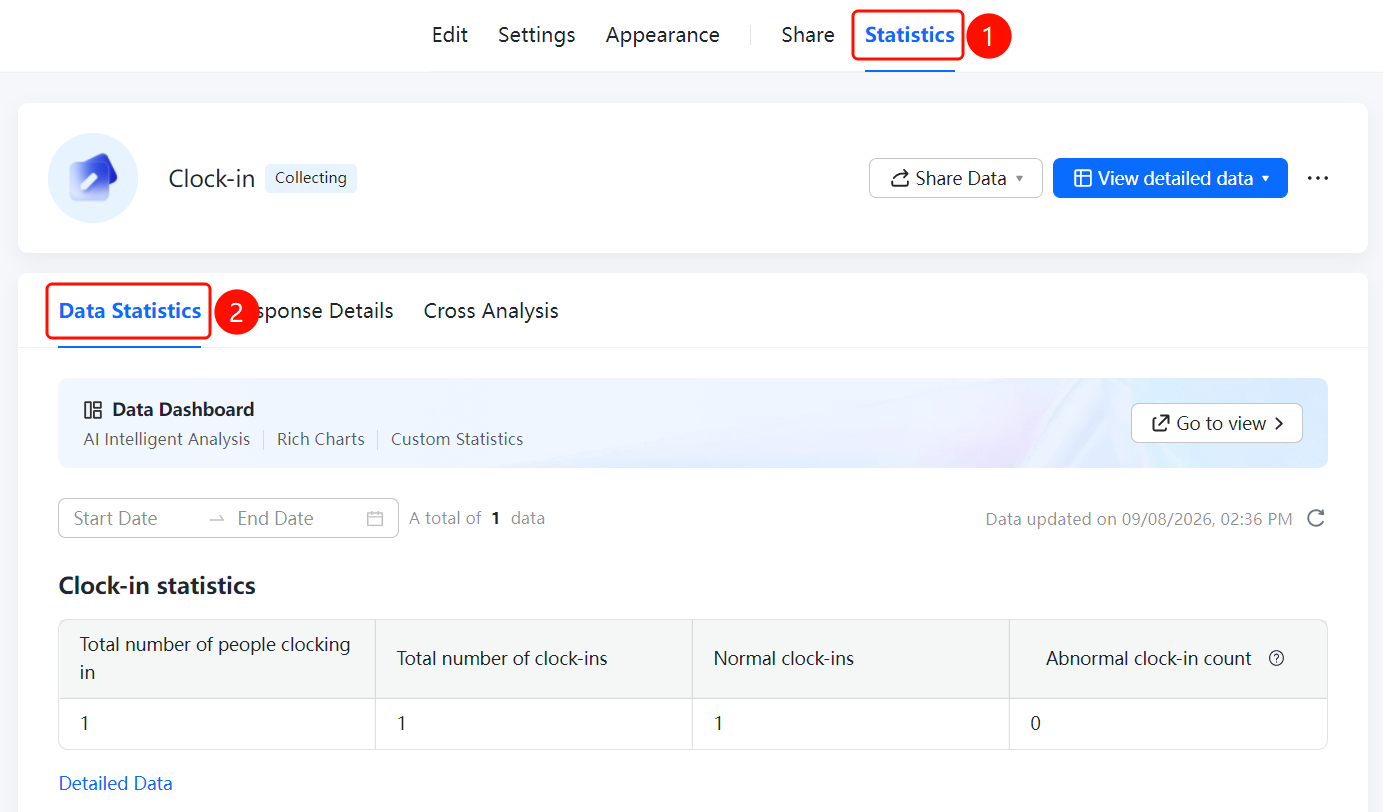The height and width of the screenshot is (812, 1383).
Task: Open the Appearance tab
Action: pos(663,35)
